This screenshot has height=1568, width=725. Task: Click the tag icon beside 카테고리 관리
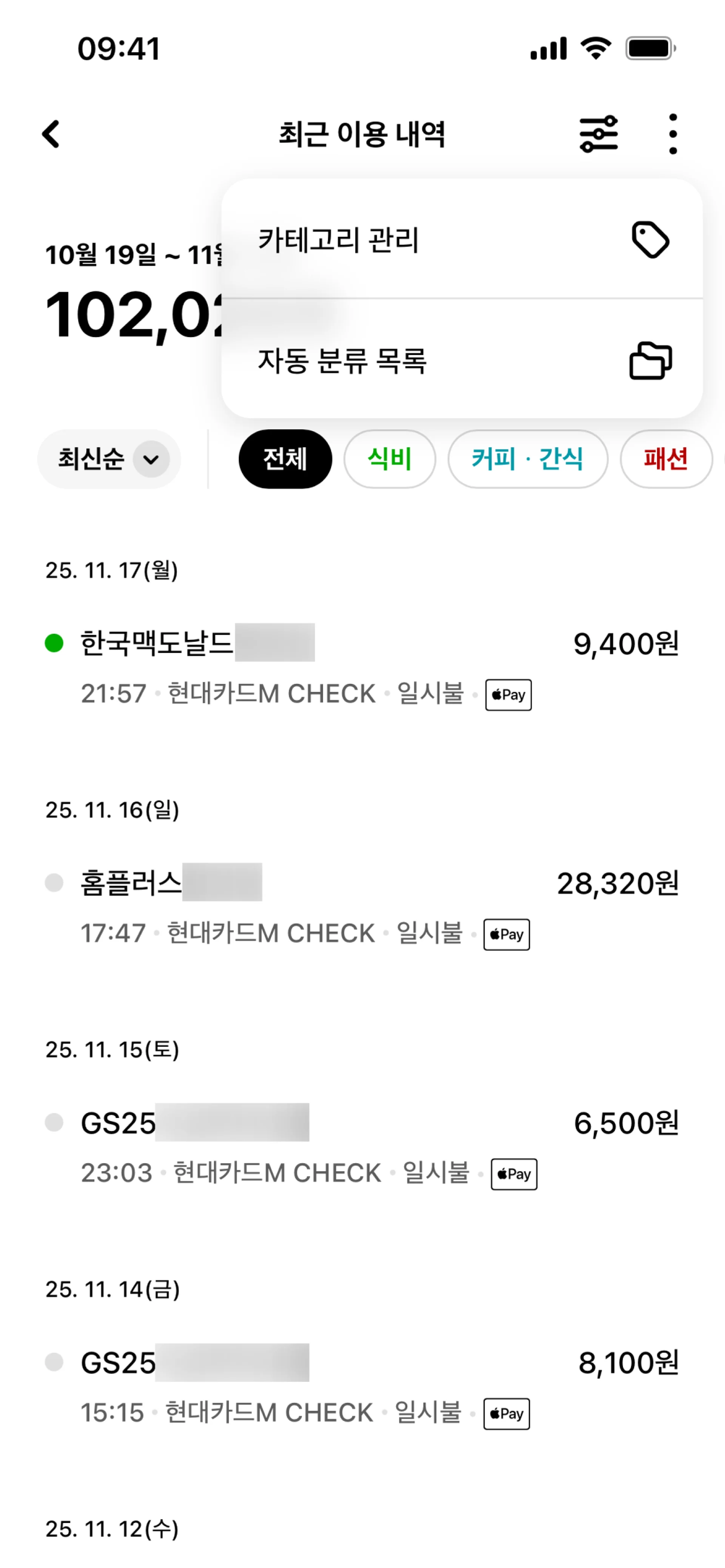pyautogui.click(x=650, y=239)
